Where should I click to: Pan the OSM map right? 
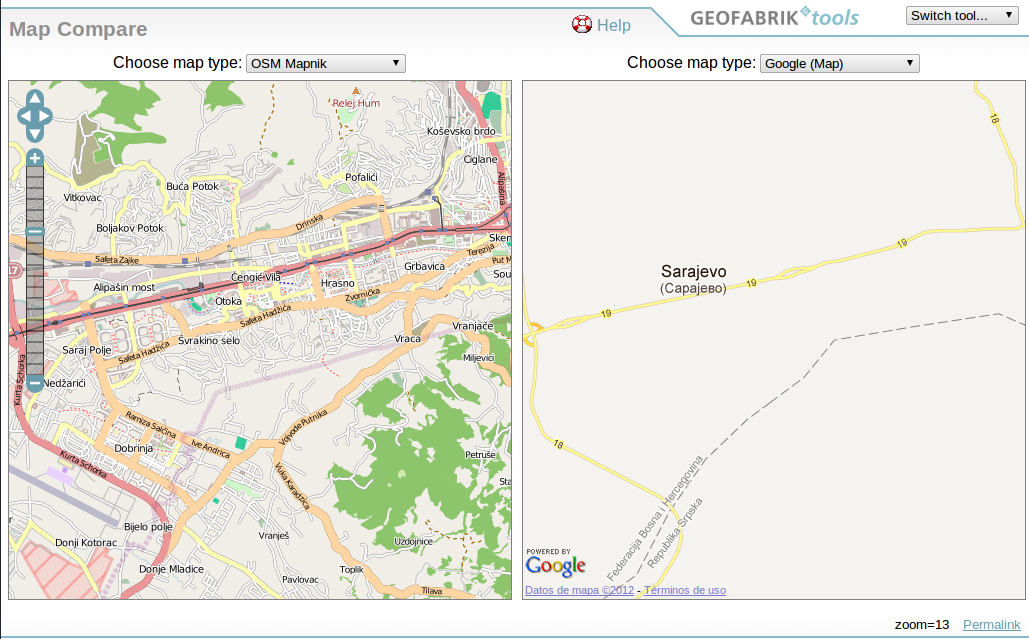(45, 116)
